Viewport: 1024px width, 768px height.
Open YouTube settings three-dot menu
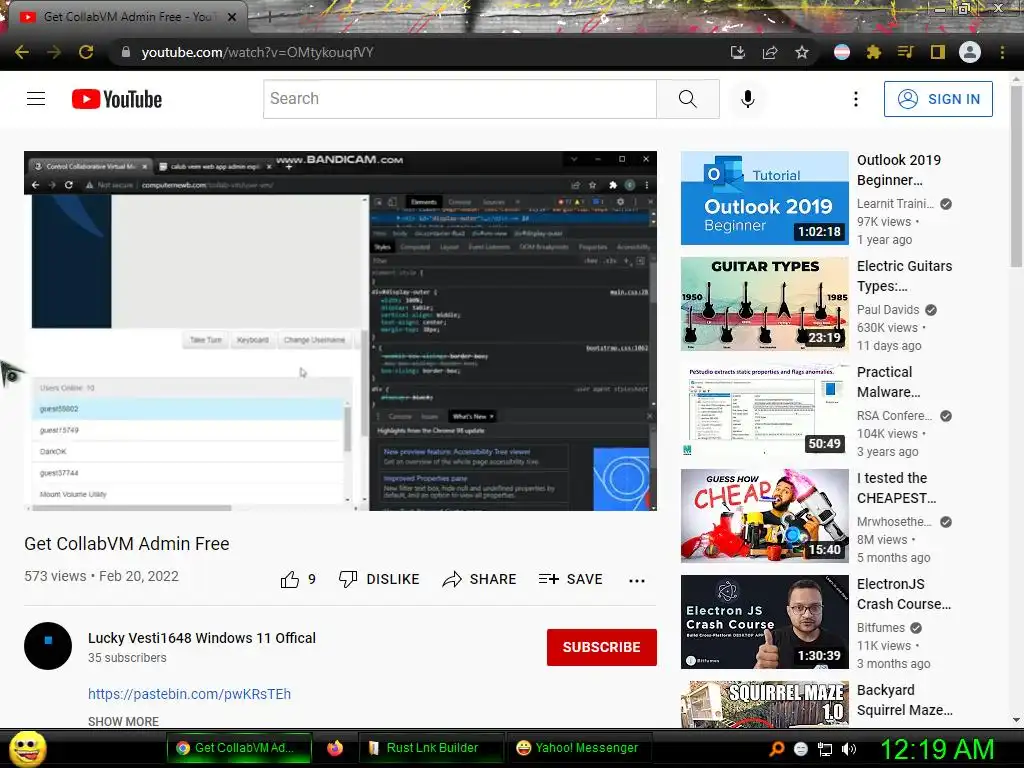856,99
